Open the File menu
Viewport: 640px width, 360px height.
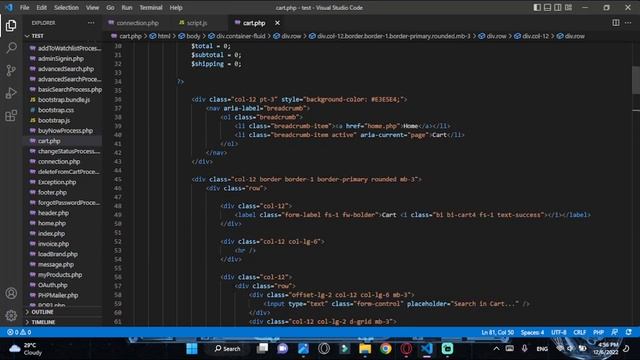(x=24, y=7)
